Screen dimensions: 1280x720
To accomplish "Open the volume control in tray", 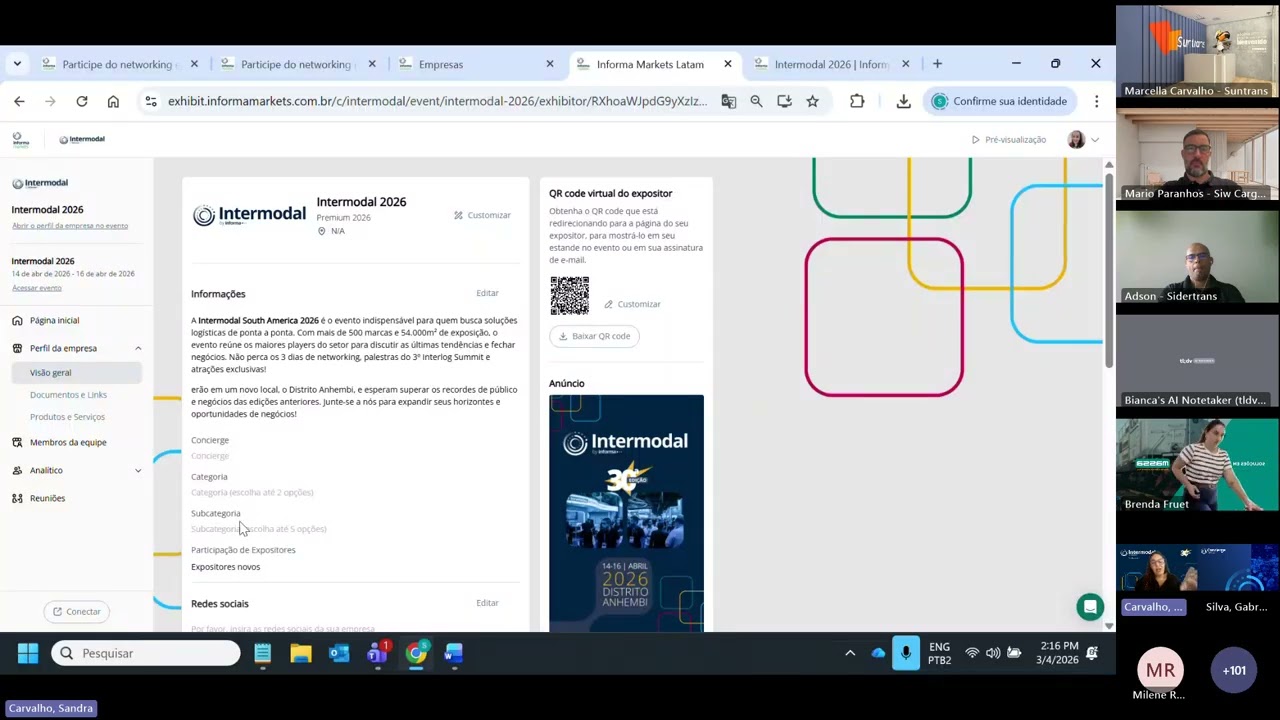I will click(x=993, y=653).
